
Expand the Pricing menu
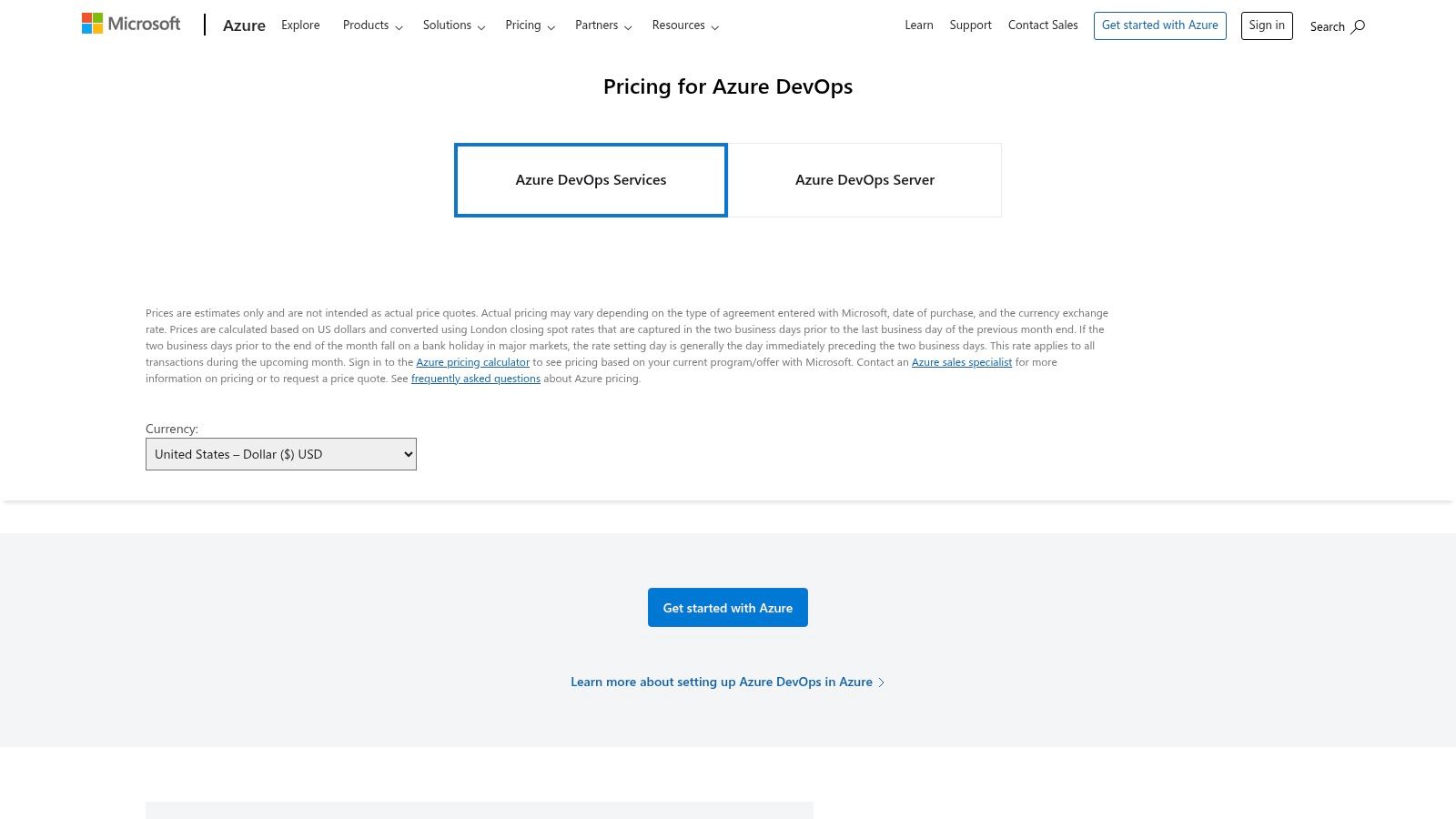530,25
